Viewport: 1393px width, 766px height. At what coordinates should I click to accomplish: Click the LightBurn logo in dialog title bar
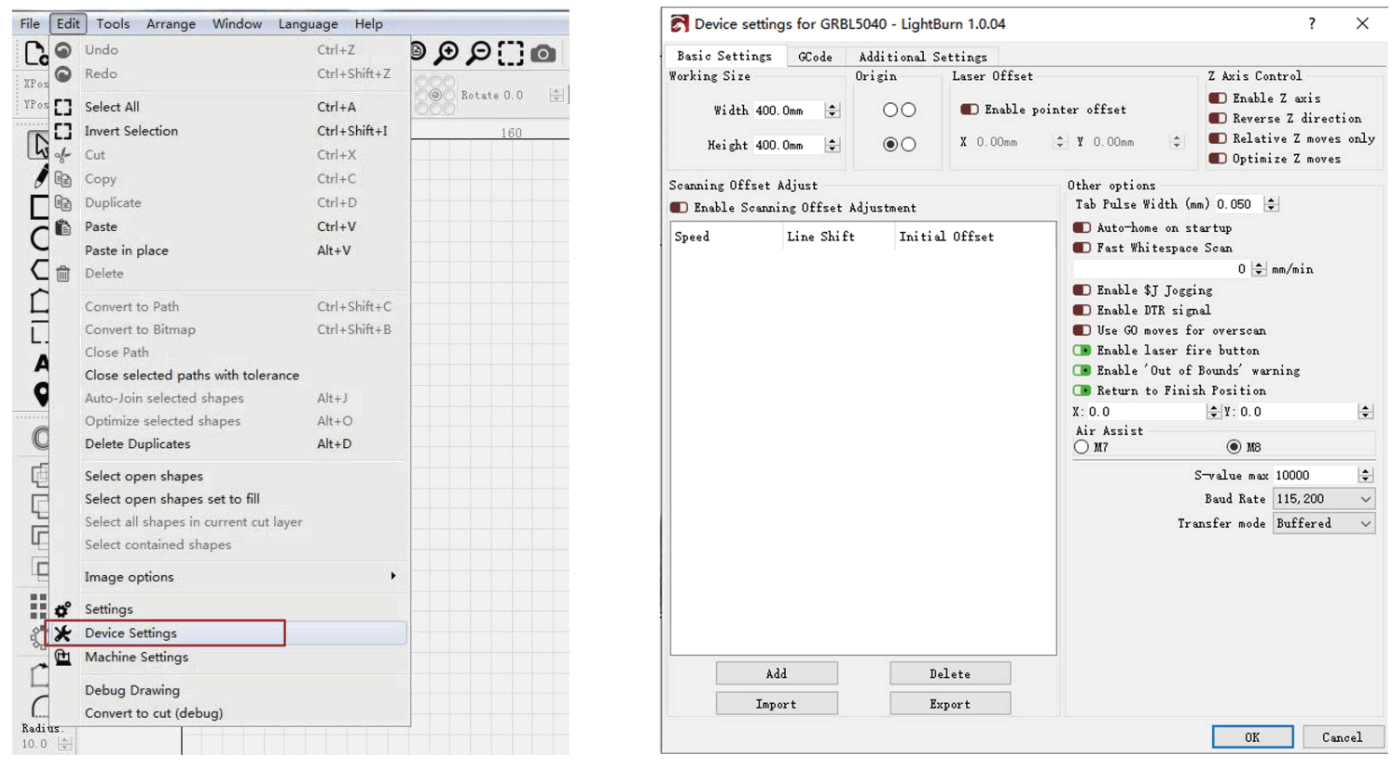680,24
